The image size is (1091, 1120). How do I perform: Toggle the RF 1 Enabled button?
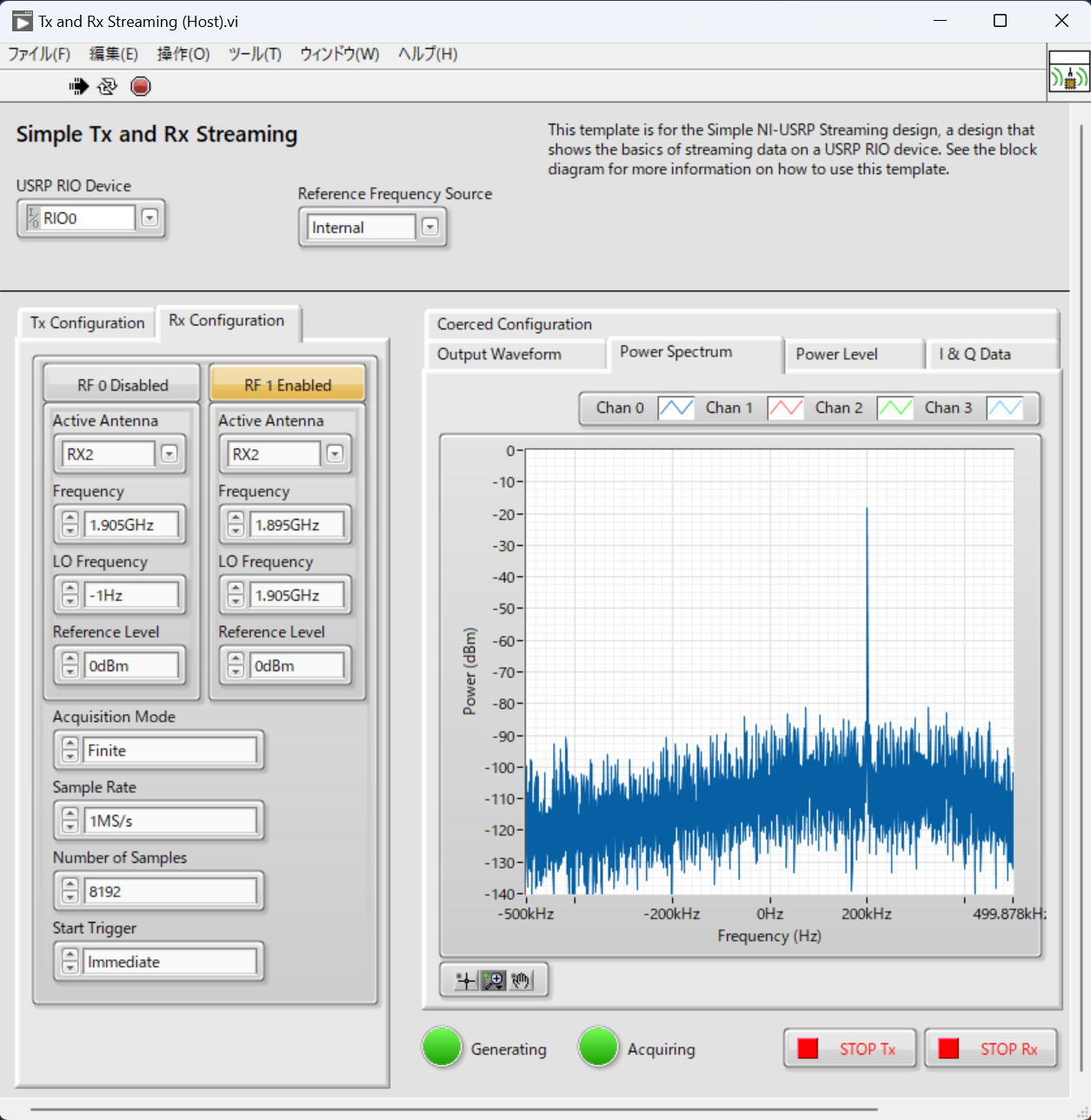coord(288,384)
